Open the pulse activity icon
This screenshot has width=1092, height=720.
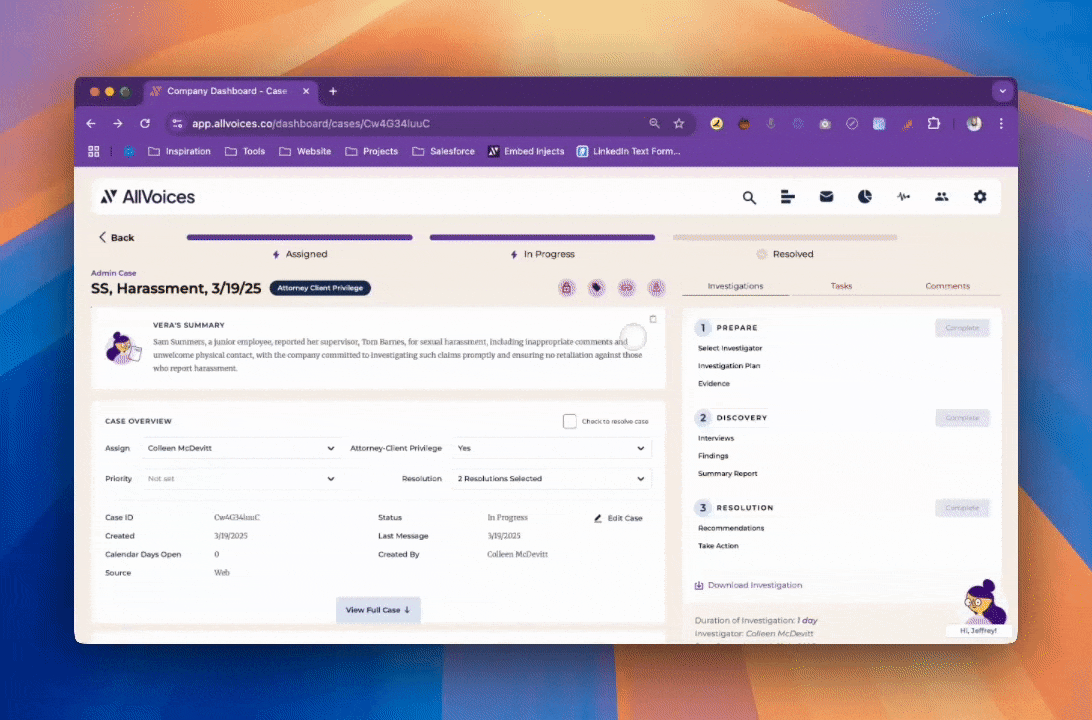click(x=903, y=197)
